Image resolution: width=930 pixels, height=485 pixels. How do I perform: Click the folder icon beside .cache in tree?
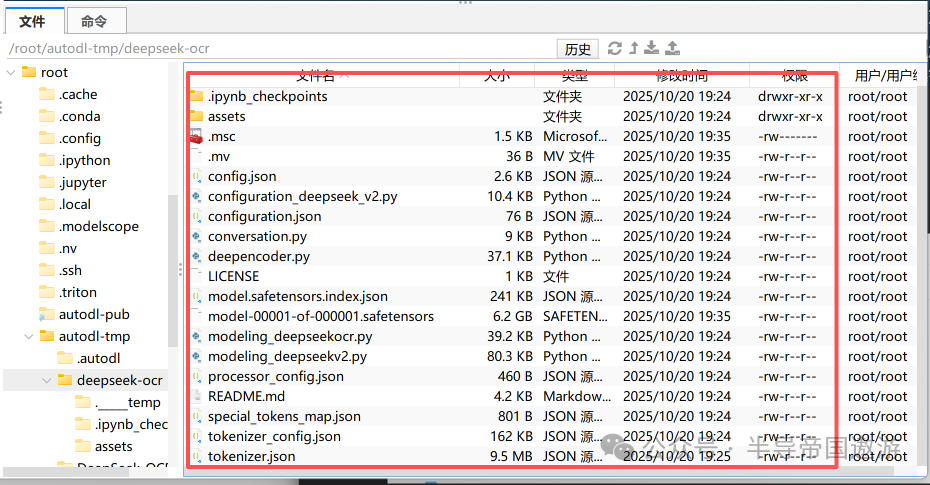tap(47, 94)
